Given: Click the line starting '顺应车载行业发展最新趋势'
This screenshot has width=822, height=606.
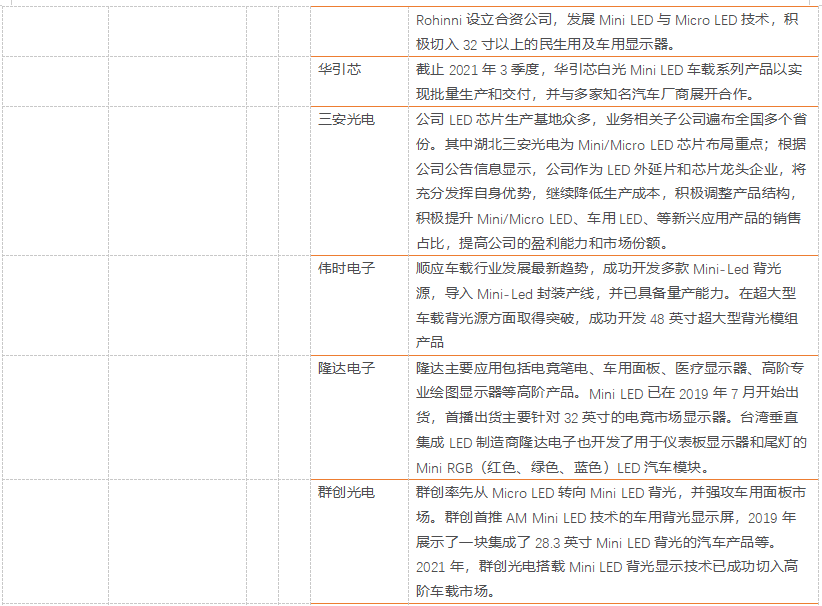Looking at the screenshot, I should [599, 269].
